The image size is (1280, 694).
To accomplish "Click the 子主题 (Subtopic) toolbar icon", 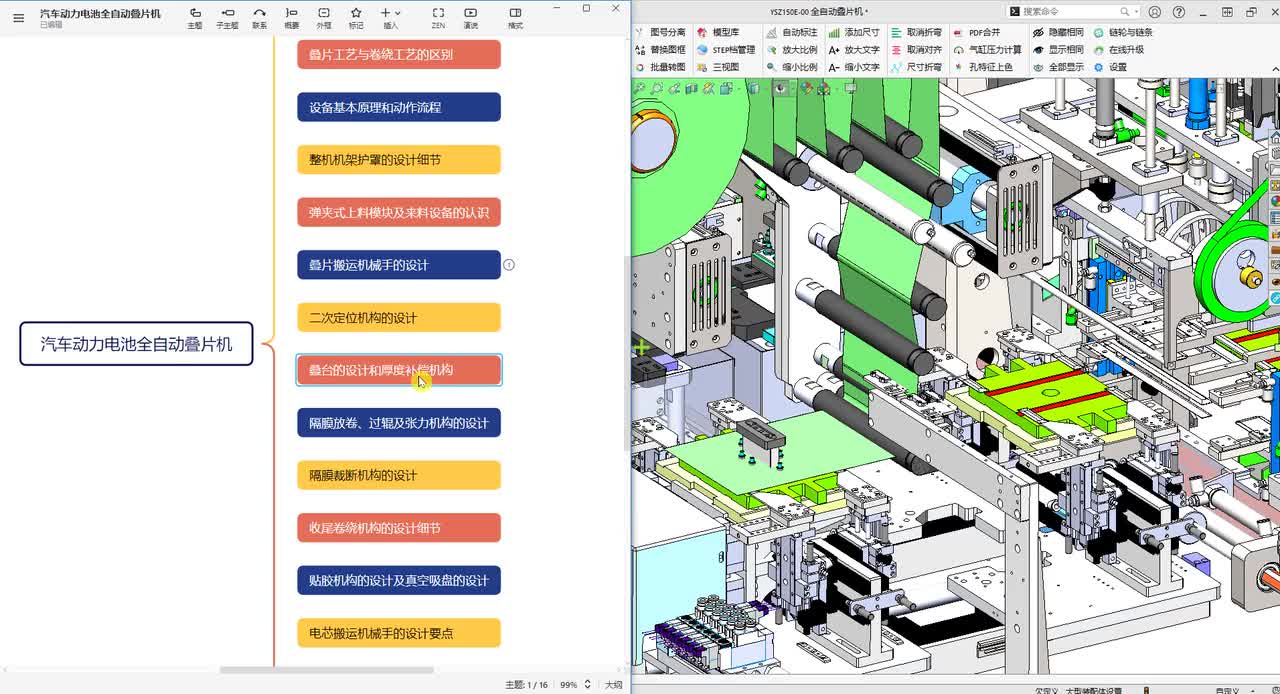I will point(227,17).
